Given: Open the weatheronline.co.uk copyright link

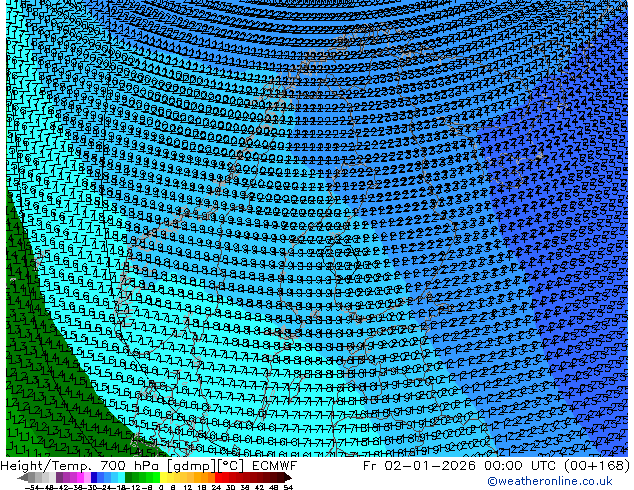Looking at the screenshot, I should pyautogui.click(x=549, y=481).
